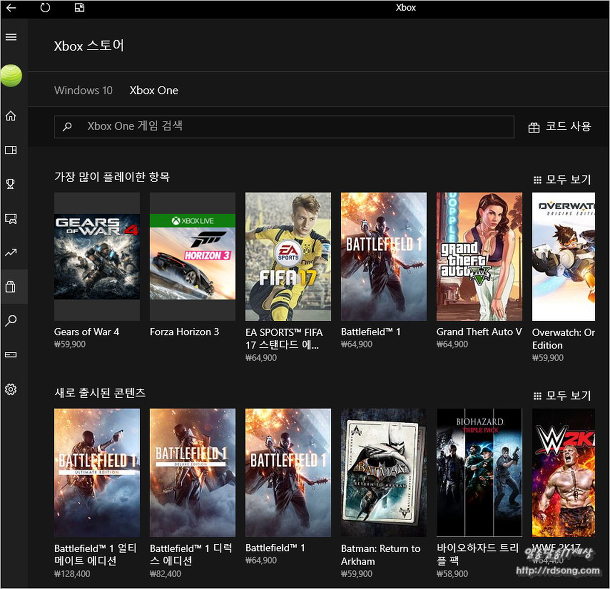Viewport: 610px width, 589px height.
Task: Switch to the Xbox One tab
Action: click(x=154, y=90)
